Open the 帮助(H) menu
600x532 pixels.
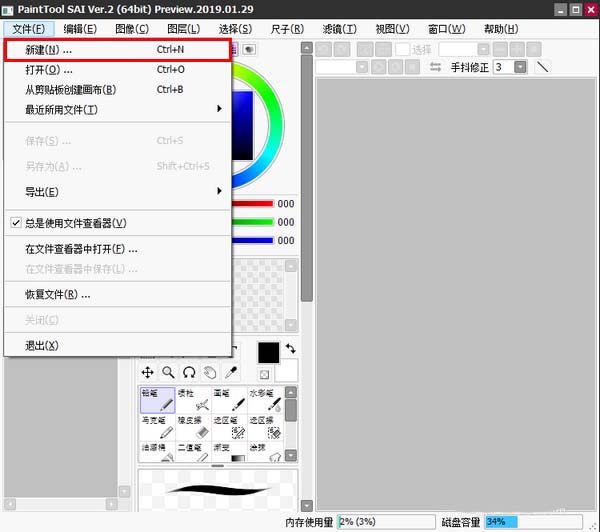[501, 29]
